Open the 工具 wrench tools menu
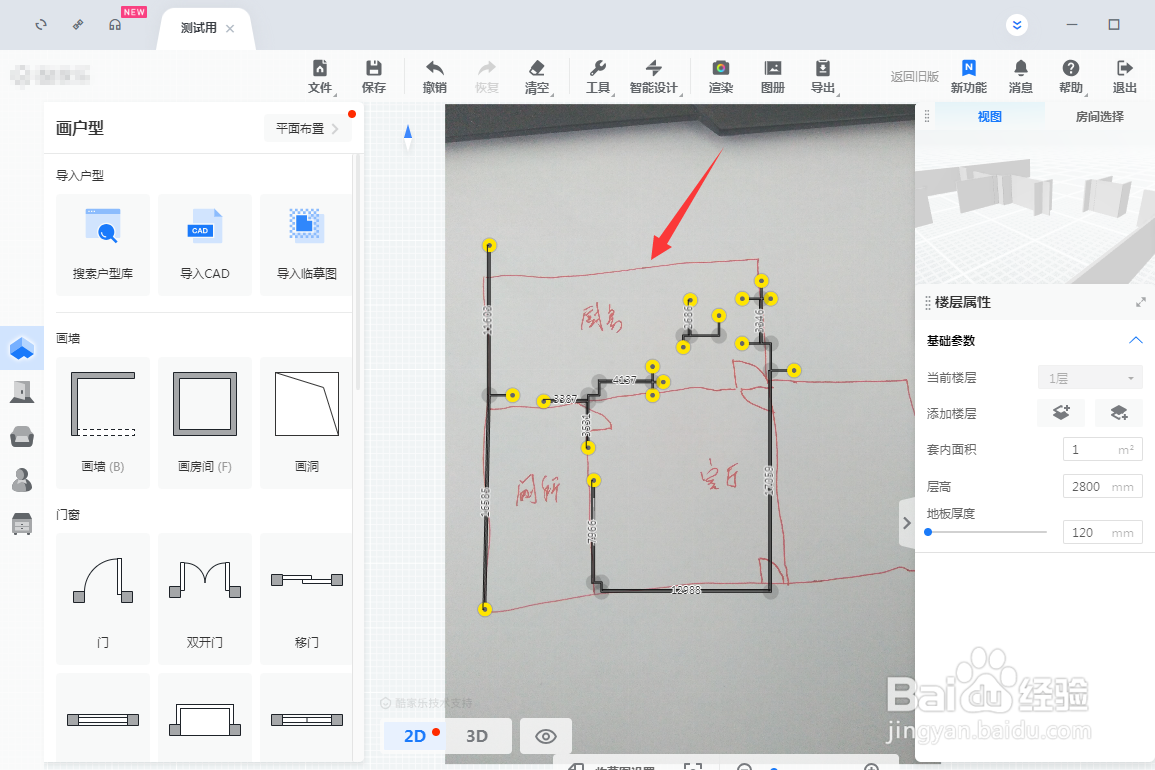Viewport: 1155px width, 770px height. (598, 77)
